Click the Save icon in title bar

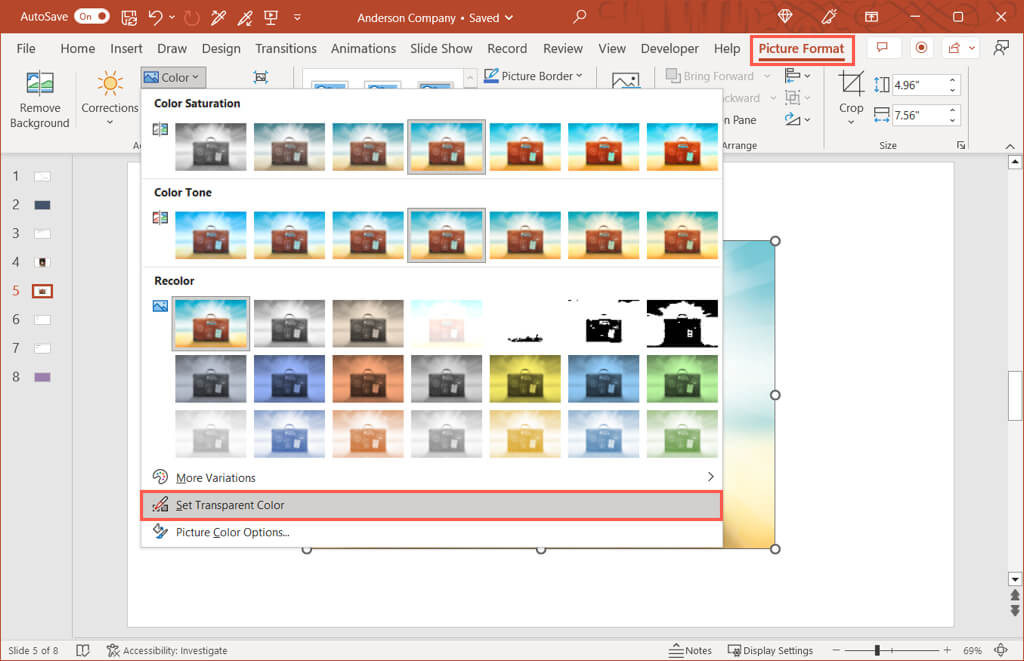tap(129, 17)
